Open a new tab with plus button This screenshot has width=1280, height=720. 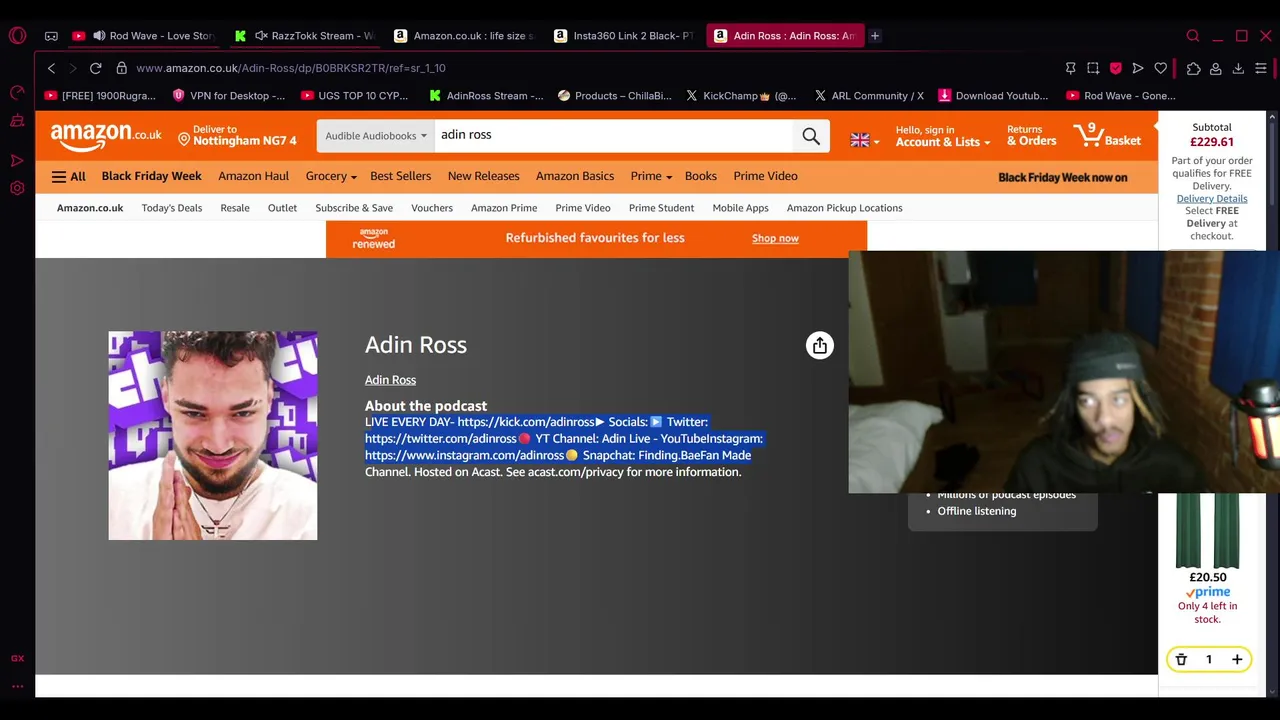pyautogui.click(x=874, y=36)
